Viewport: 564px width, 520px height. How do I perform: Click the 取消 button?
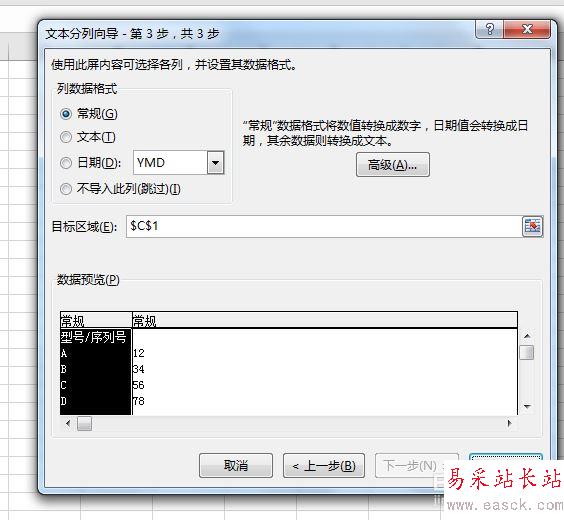236,466
